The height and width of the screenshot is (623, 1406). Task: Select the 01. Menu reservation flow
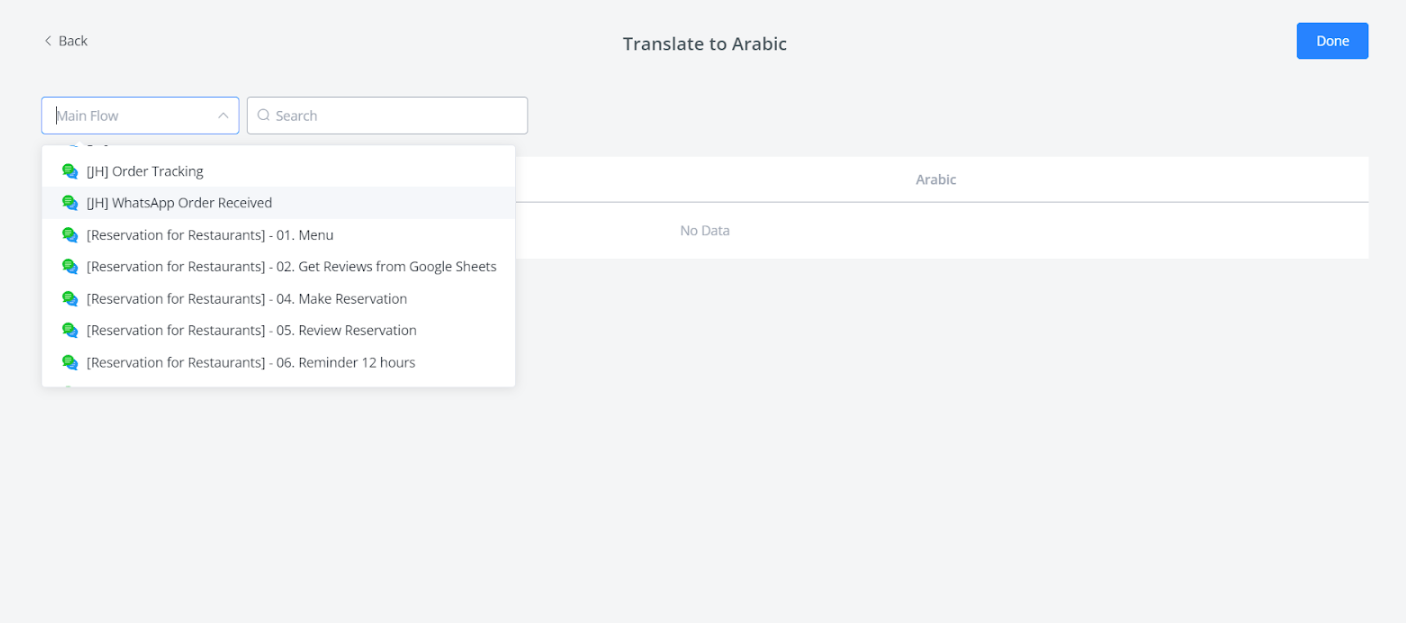pos(210,235)
